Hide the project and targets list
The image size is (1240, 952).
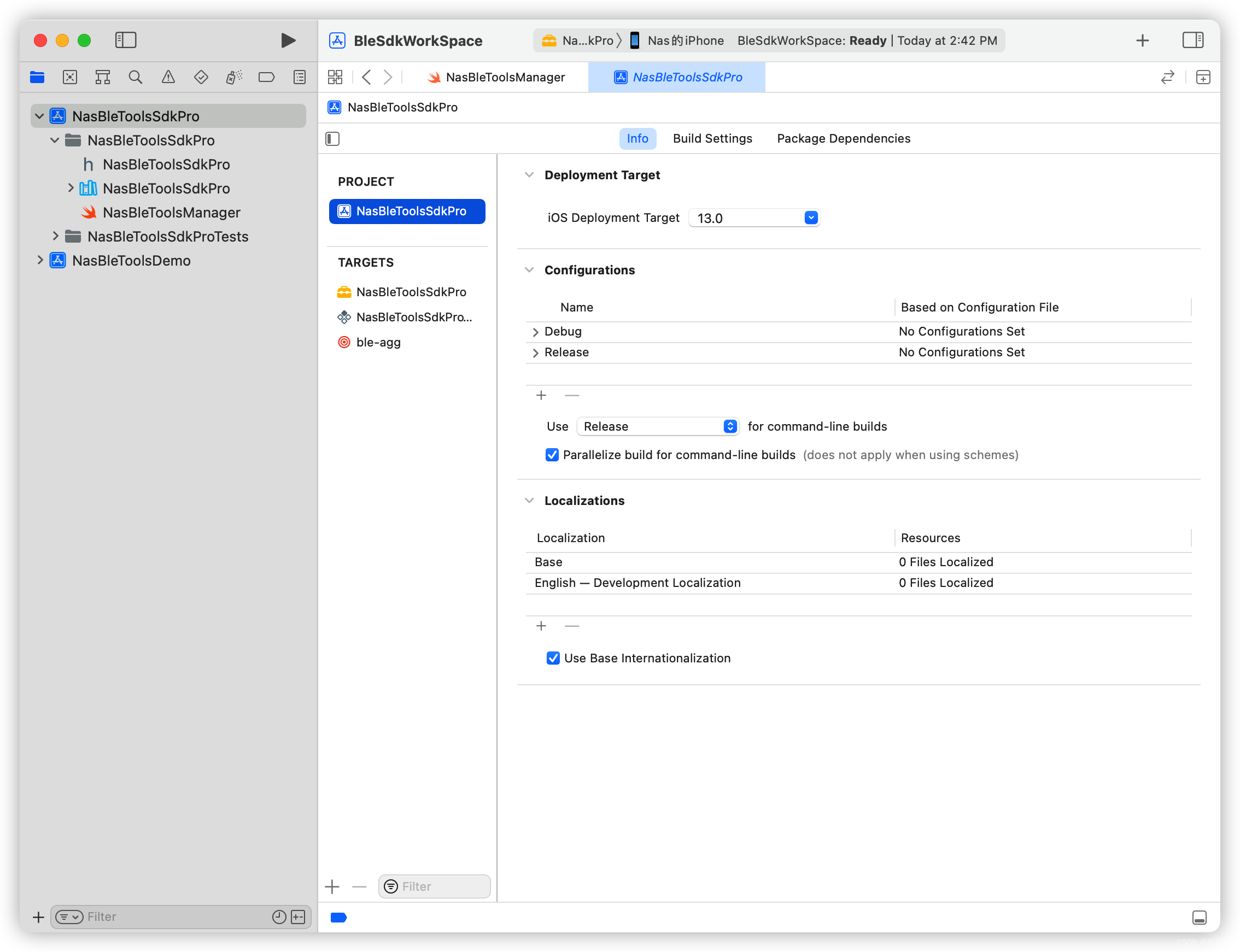point(333,139)
